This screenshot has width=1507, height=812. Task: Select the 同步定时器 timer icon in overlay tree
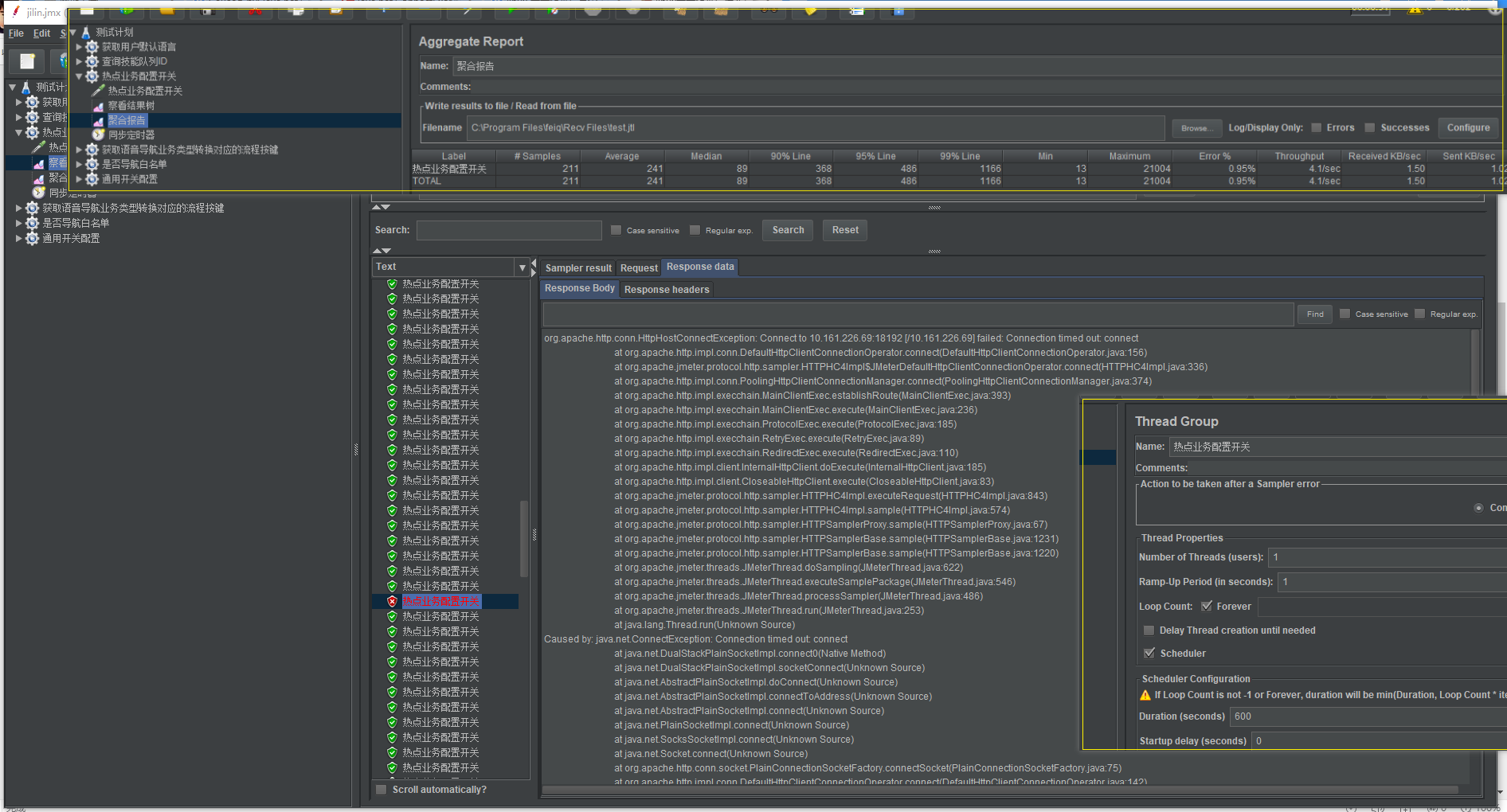coord(99,135)
